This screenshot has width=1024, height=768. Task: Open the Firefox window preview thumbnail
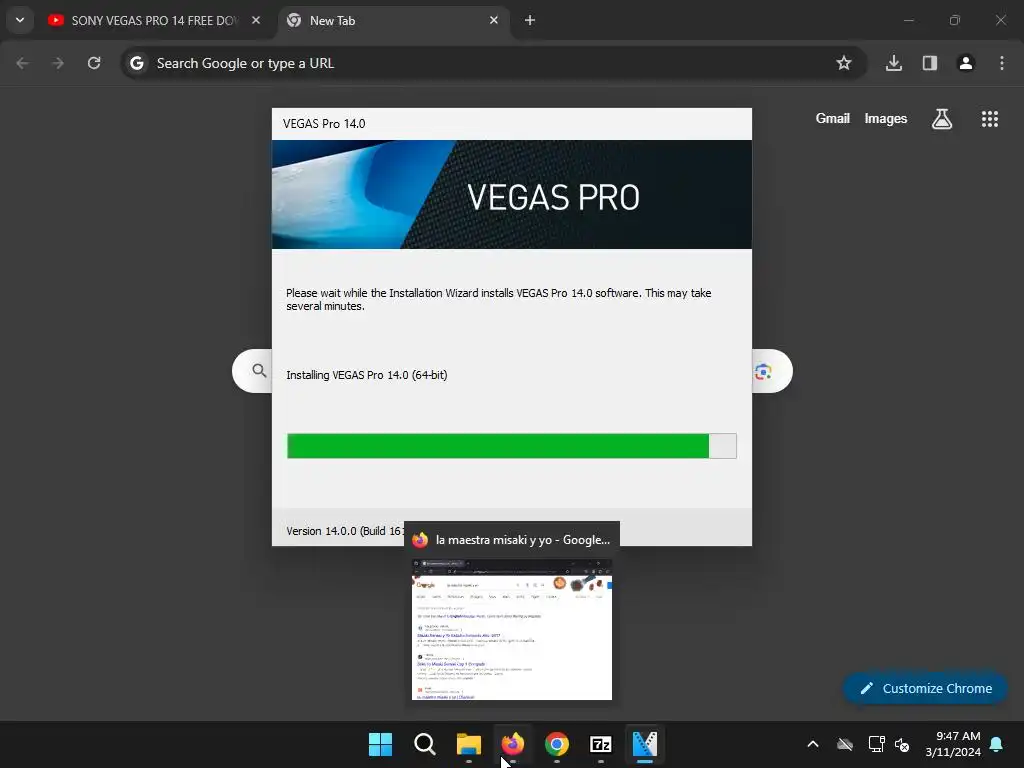click(512, 630)
